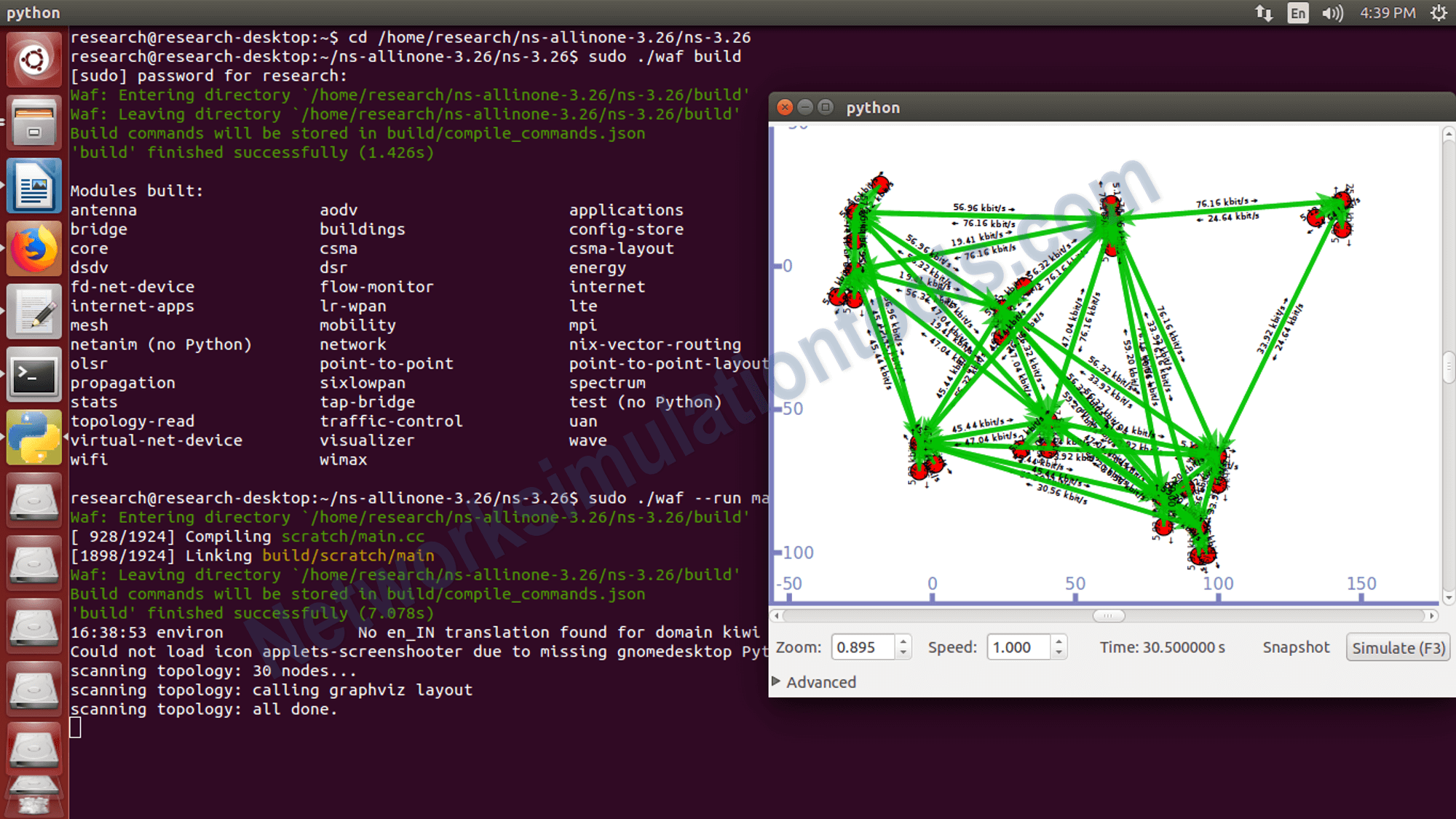Maximize the python visualizer window
Image resolution: width=1456 pixels, height=819 pixels.
click(826, 108)
